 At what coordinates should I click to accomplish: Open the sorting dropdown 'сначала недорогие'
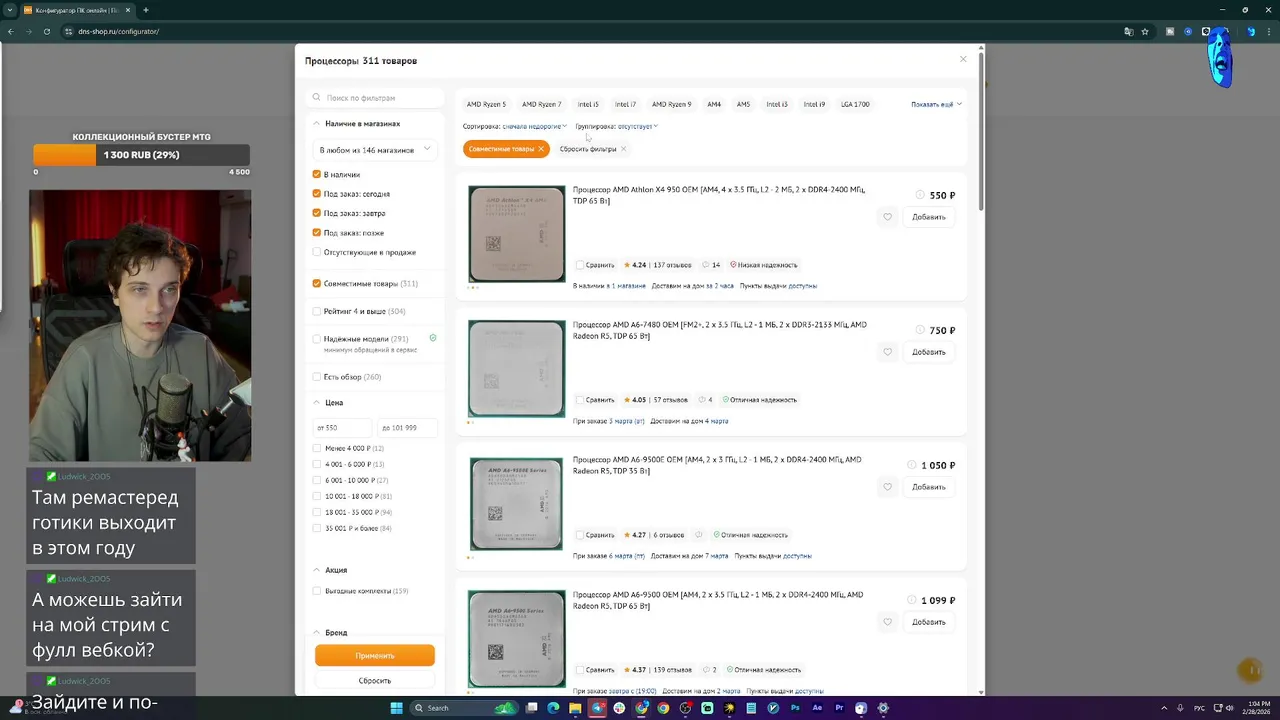point(534,126)
